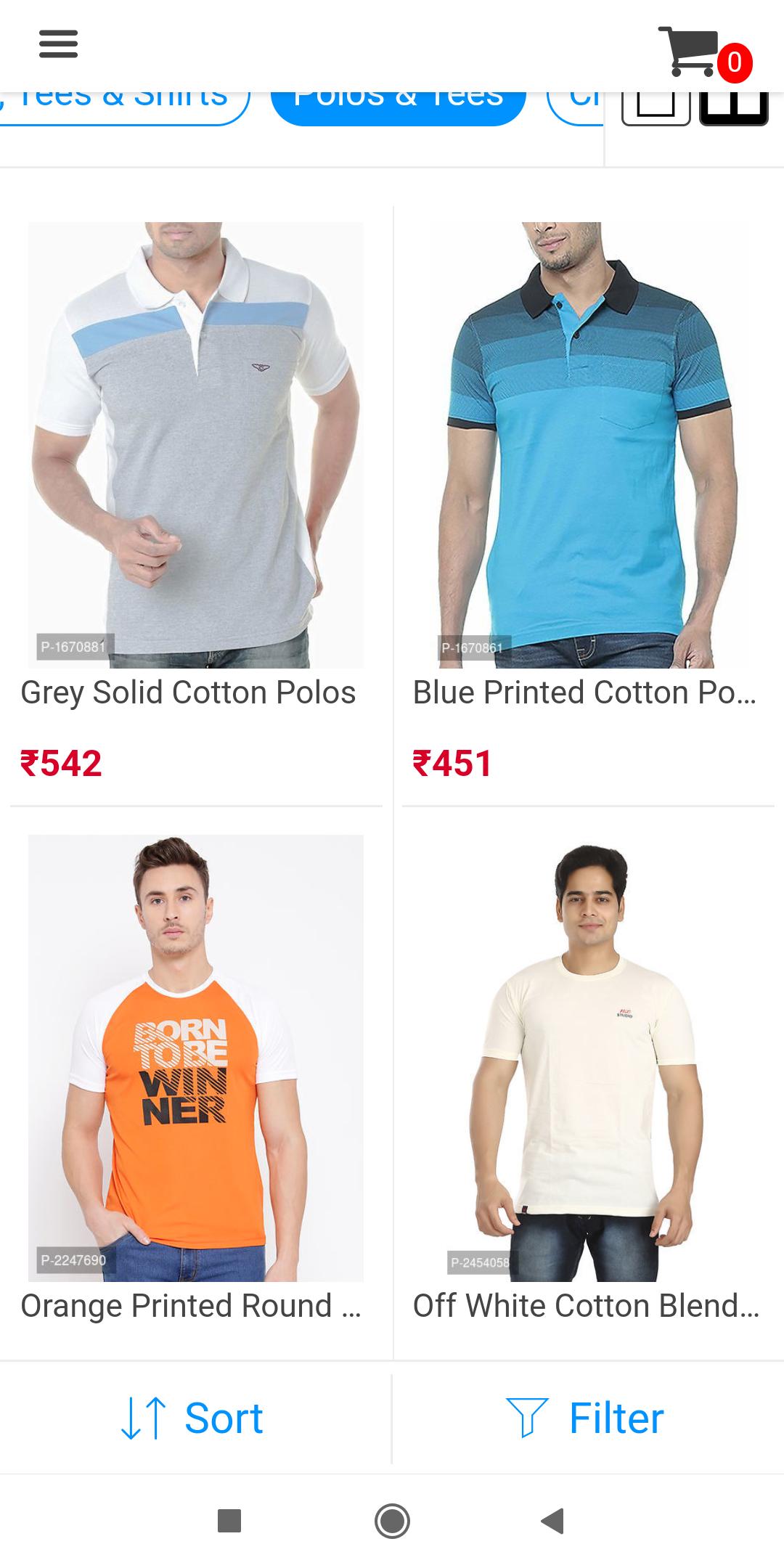Open the blue striped polo product image
The image size is (784, 1568).
click(588, 445)
